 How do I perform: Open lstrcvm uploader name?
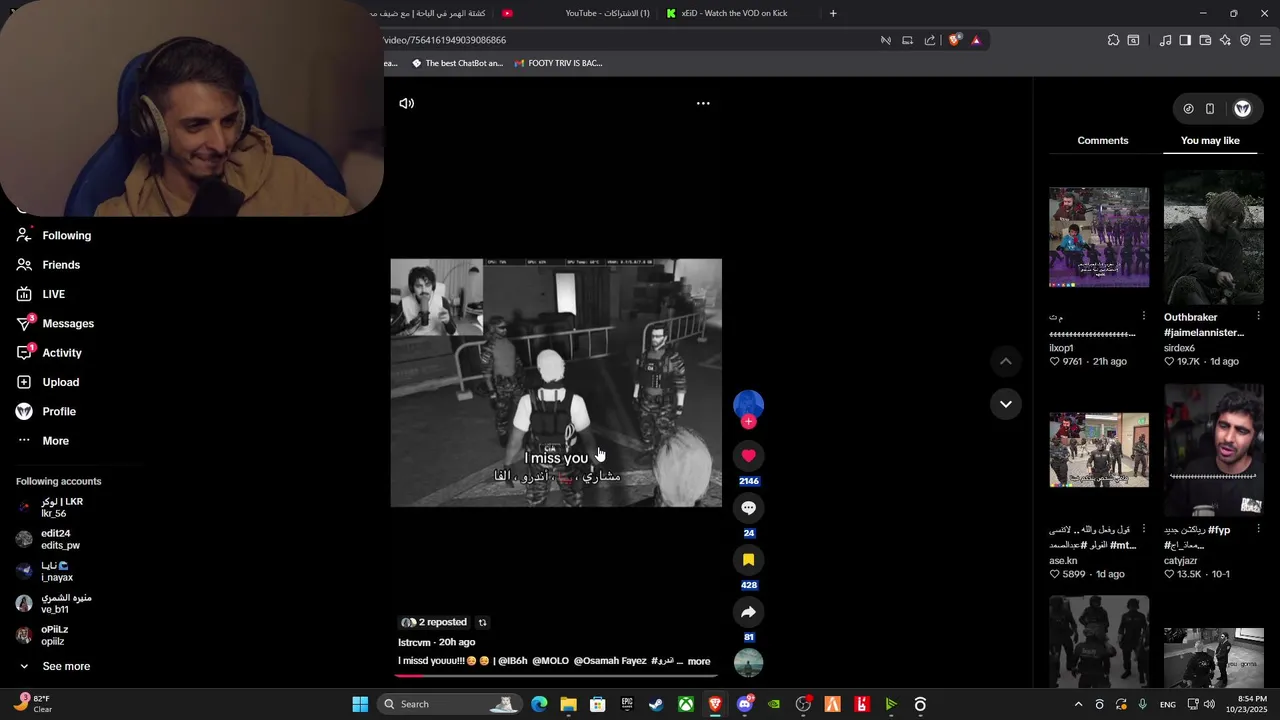point(414,642)
